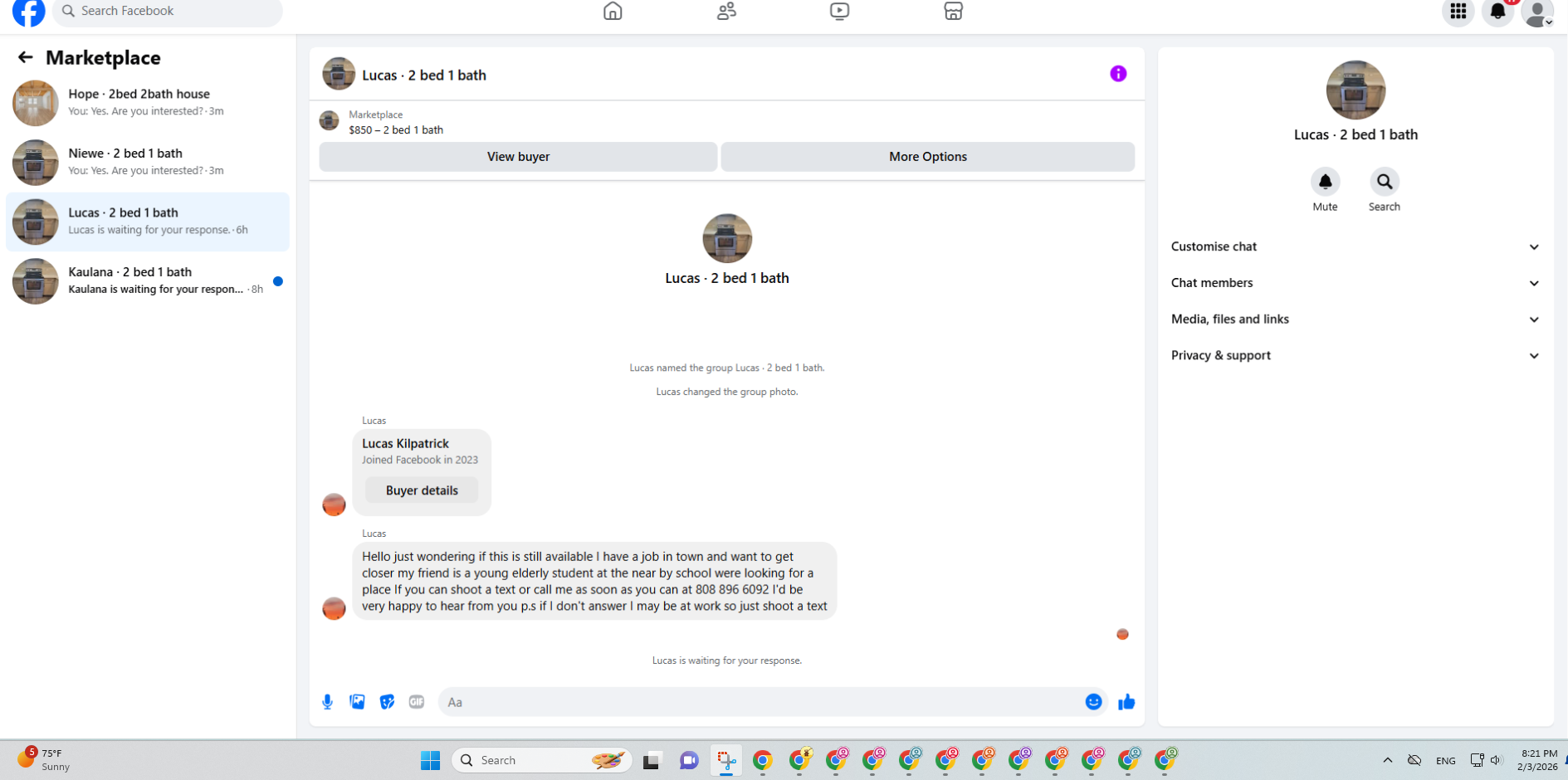Open the volume control tray icon

point(1496,760)
